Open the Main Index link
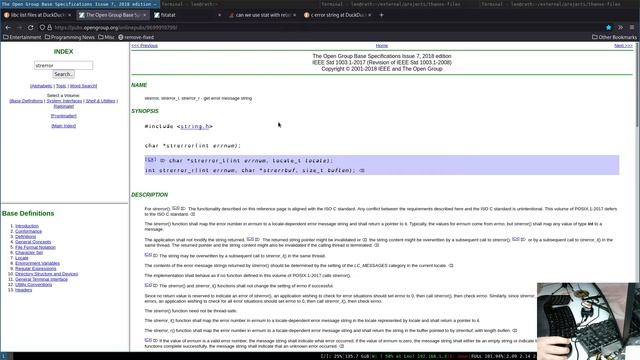 pyautogui.click(x=64, y=126)
